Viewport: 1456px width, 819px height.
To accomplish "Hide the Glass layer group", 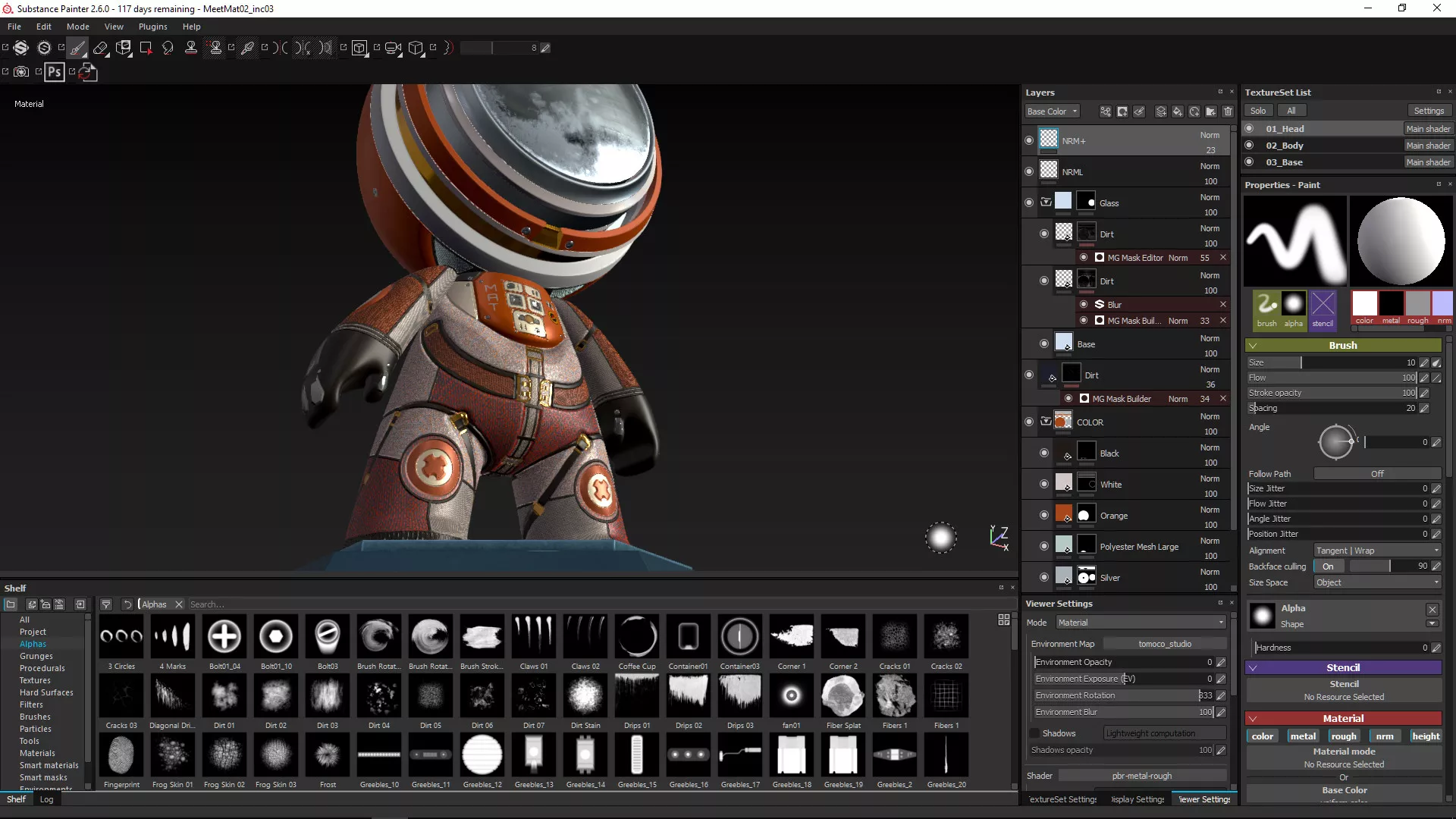I will 1029,202.
